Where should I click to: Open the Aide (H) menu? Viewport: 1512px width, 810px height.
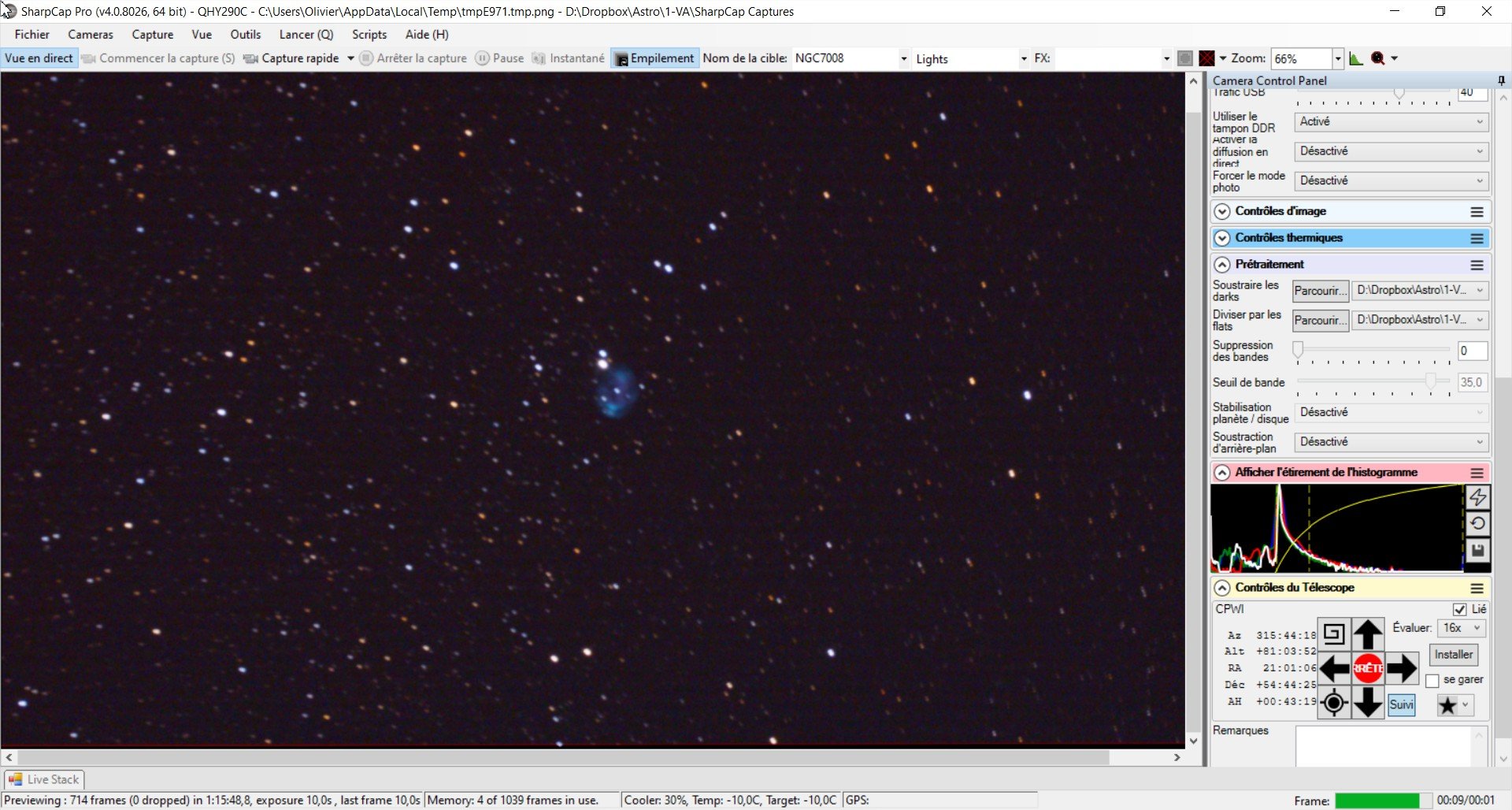427,35
